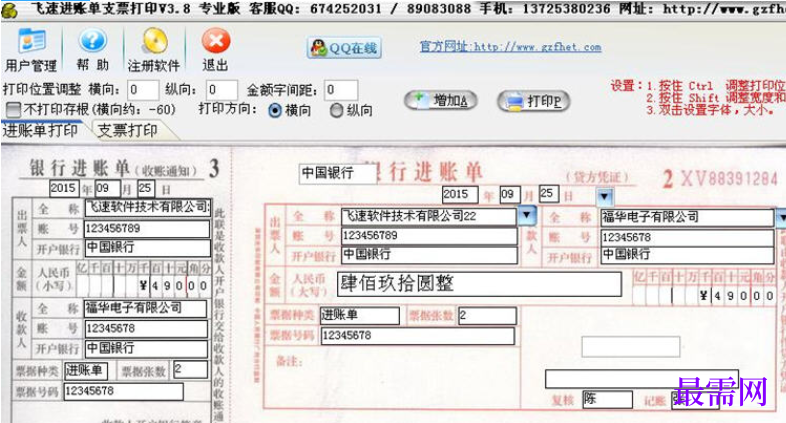Click the stub payer name field on left

click(147, 208)
